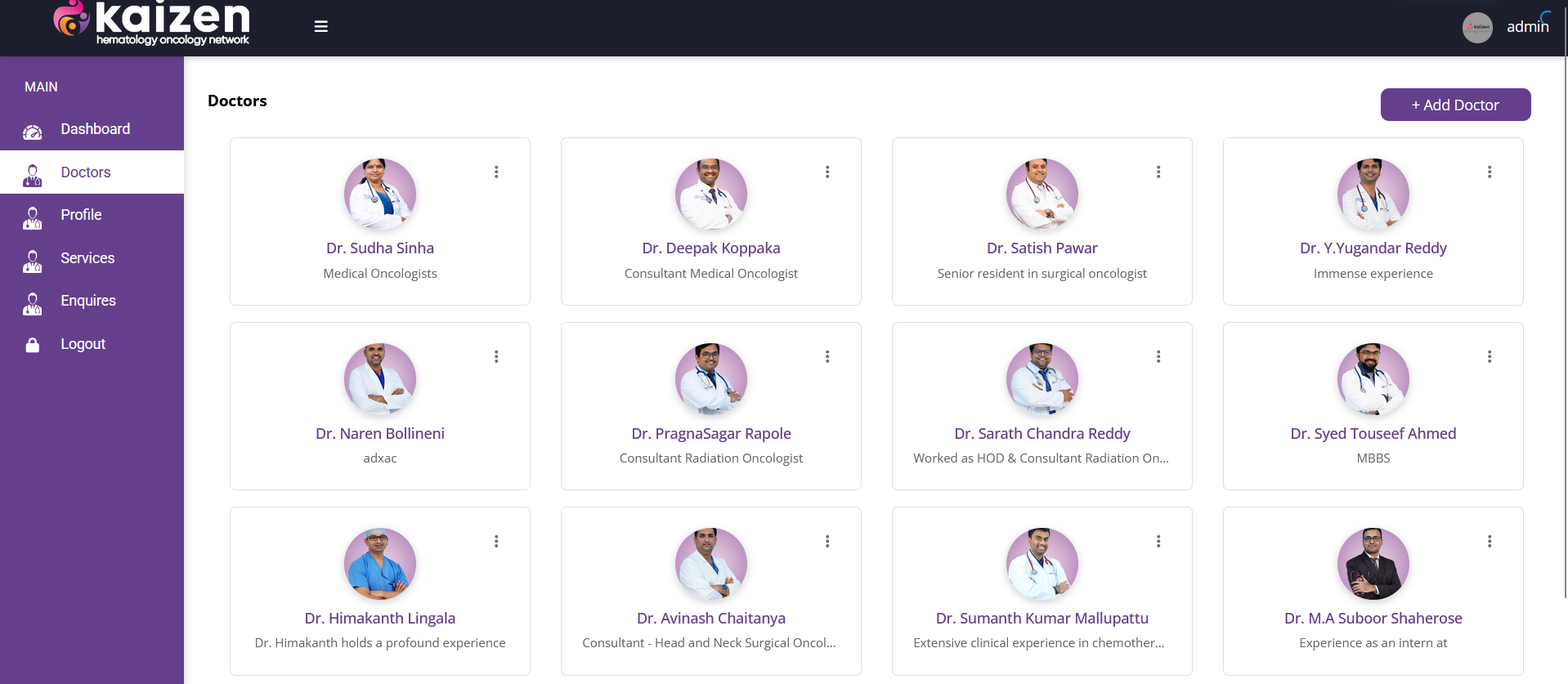This screenshot has width=1568, height=684.
Task: Click the 'Consultant Medical Oncologist' text
Action: pos(711,273)
